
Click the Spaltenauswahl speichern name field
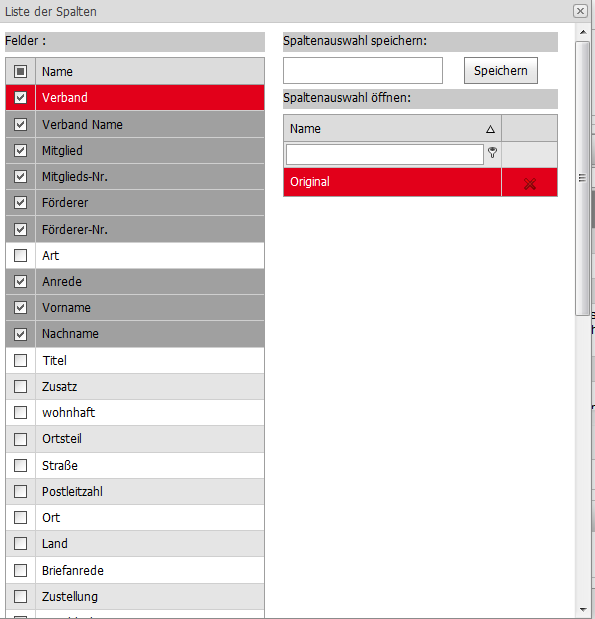tap(363, 71)
